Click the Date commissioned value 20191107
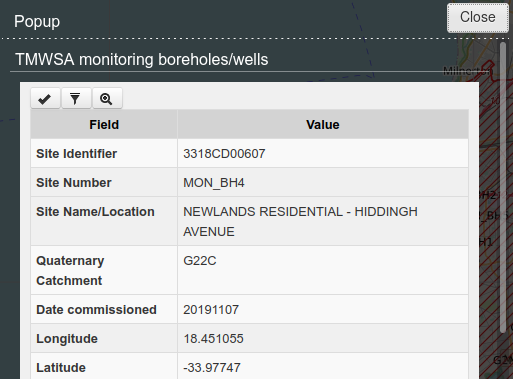This screenshot has width=513, height=379. tap(211, 310)
